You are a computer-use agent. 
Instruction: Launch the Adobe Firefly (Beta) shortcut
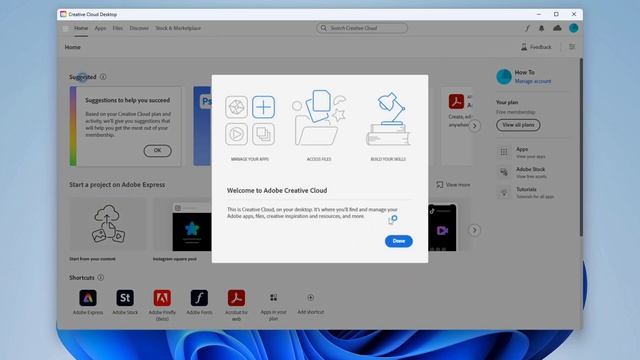[162, 298]
